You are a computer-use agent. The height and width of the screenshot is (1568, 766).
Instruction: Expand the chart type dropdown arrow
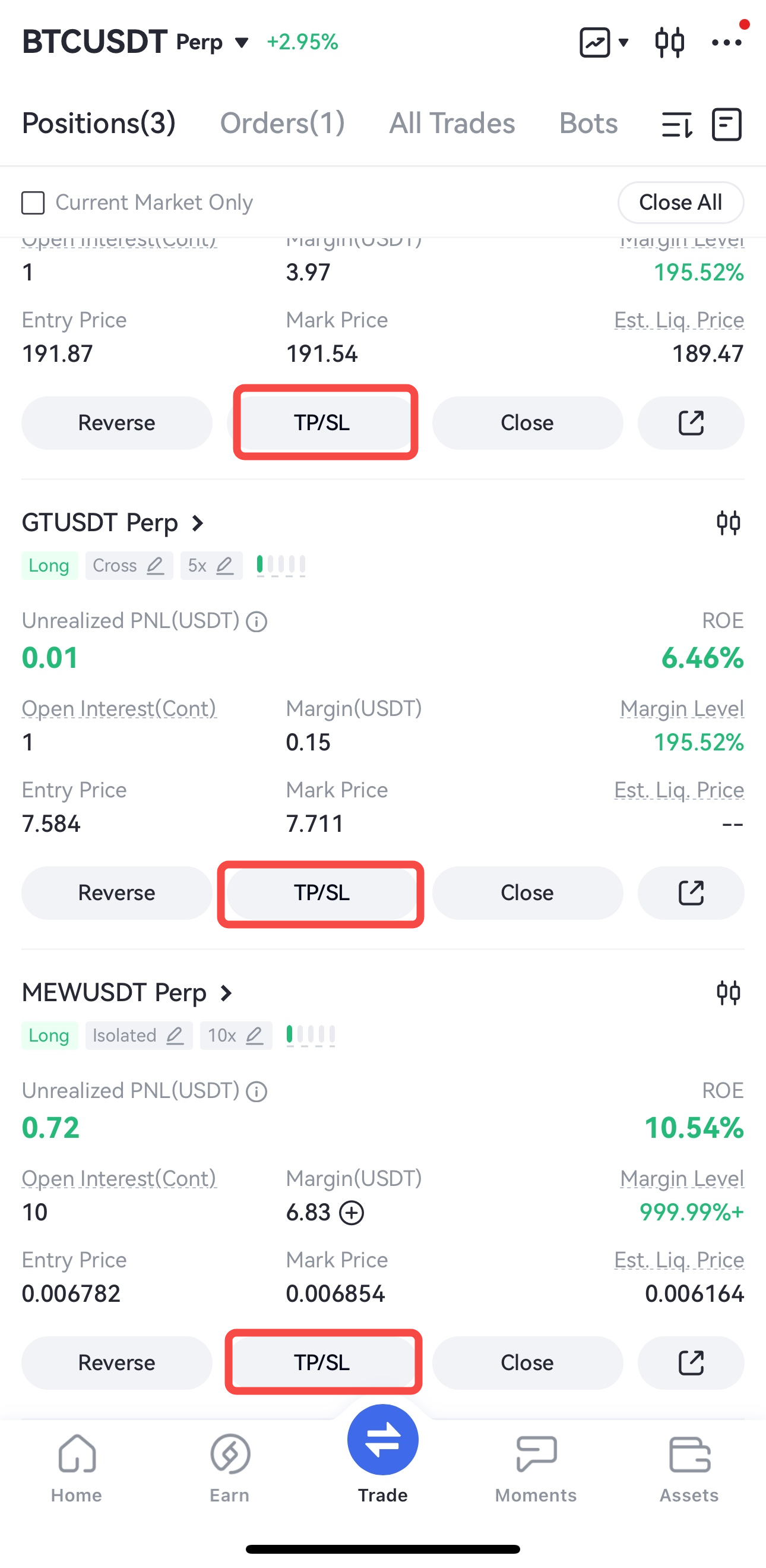[x=623, y=43]
